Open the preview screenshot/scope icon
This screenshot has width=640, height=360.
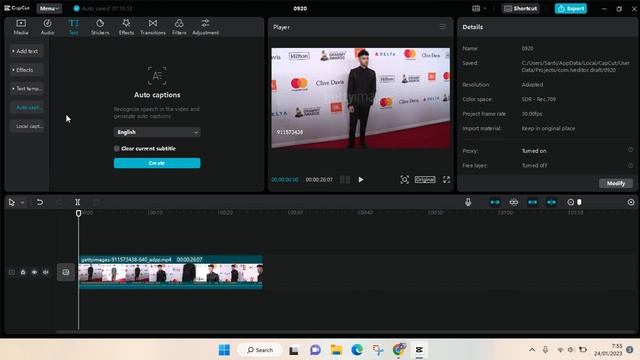point(404,180)
